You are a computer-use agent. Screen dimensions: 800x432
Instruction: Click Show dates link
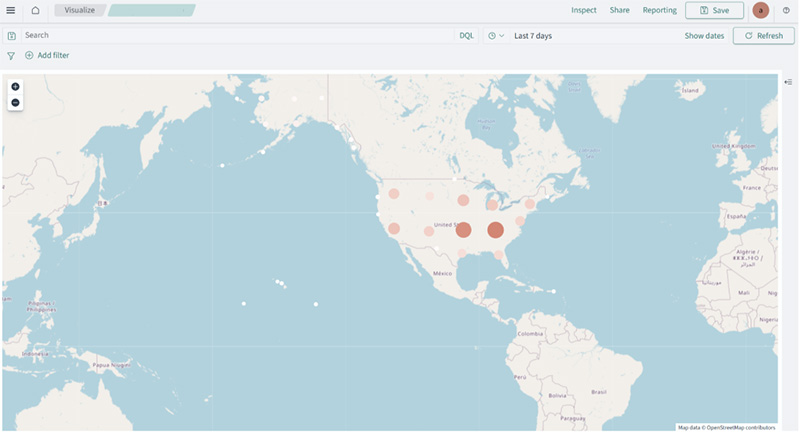[x=704, y=36]
